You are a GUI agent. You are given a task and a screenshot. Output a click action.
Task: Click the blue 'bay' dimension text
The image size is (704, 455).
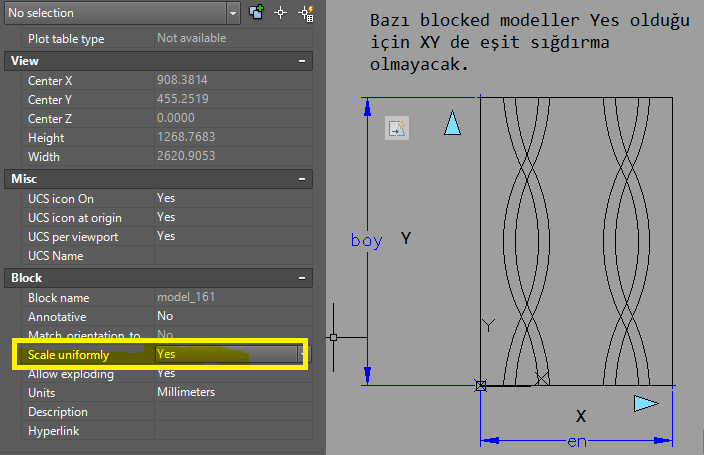tap(367, 241)
